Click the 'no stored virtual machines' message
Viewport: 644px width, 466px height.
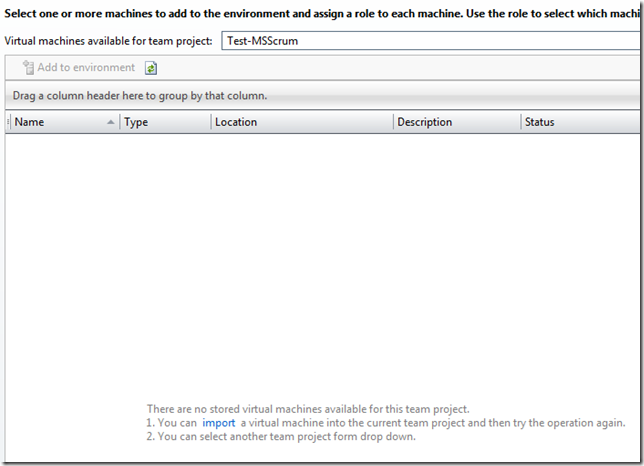pyautogui.click(x=308, y=409)
